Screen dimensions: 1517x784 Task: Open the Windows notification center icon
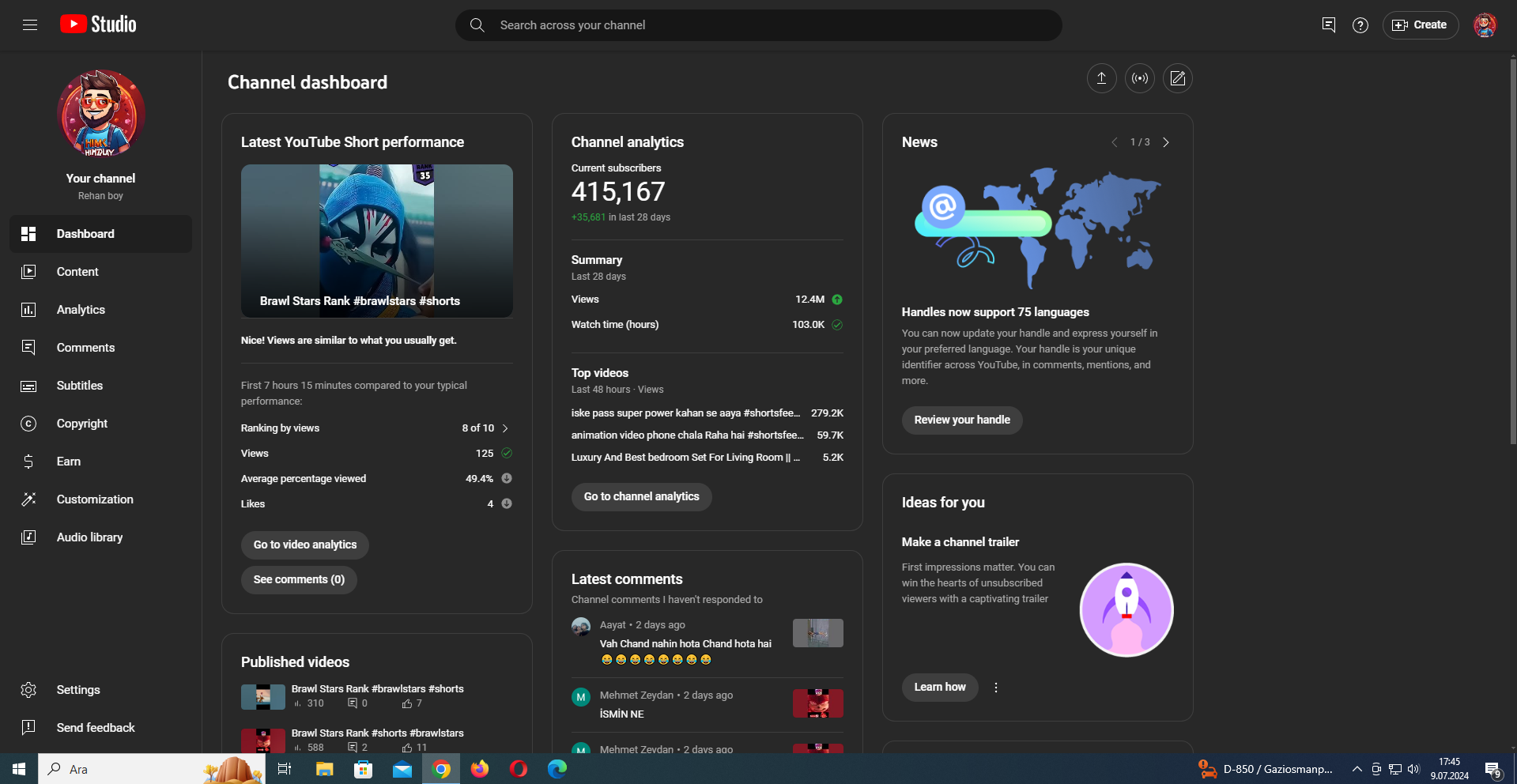tap(1492, 769)
